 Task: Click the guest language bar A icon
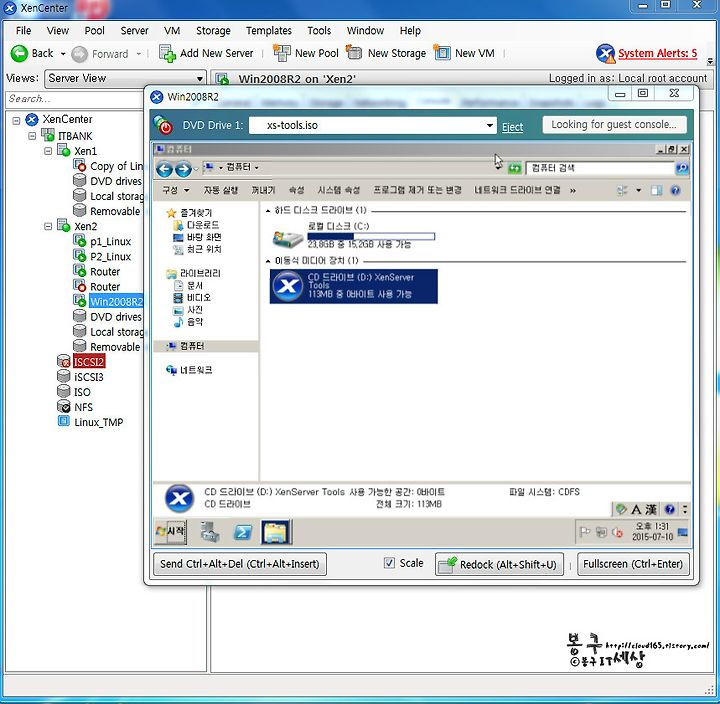(x=636, y=509)
